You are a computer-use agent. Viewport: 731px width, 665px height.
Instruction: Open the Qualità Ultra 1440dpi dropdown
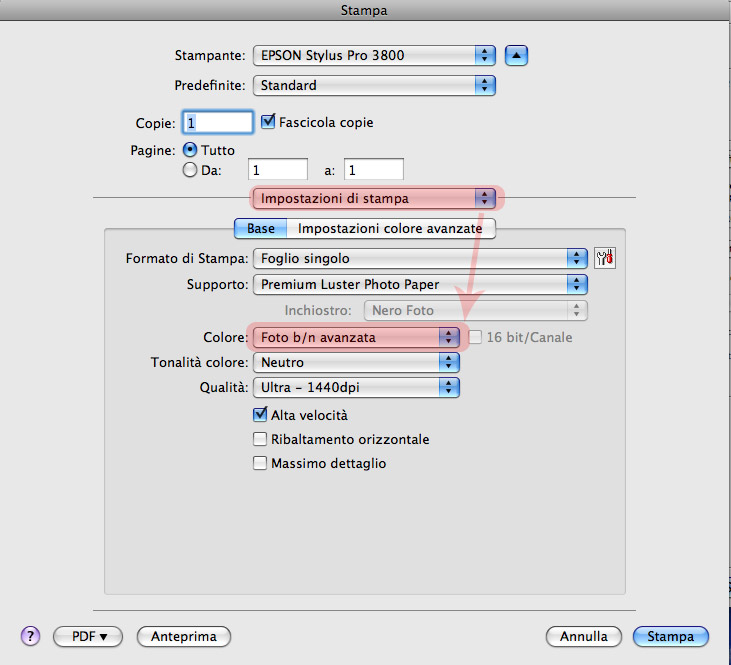pyautogui.click(x=356, y=387)
